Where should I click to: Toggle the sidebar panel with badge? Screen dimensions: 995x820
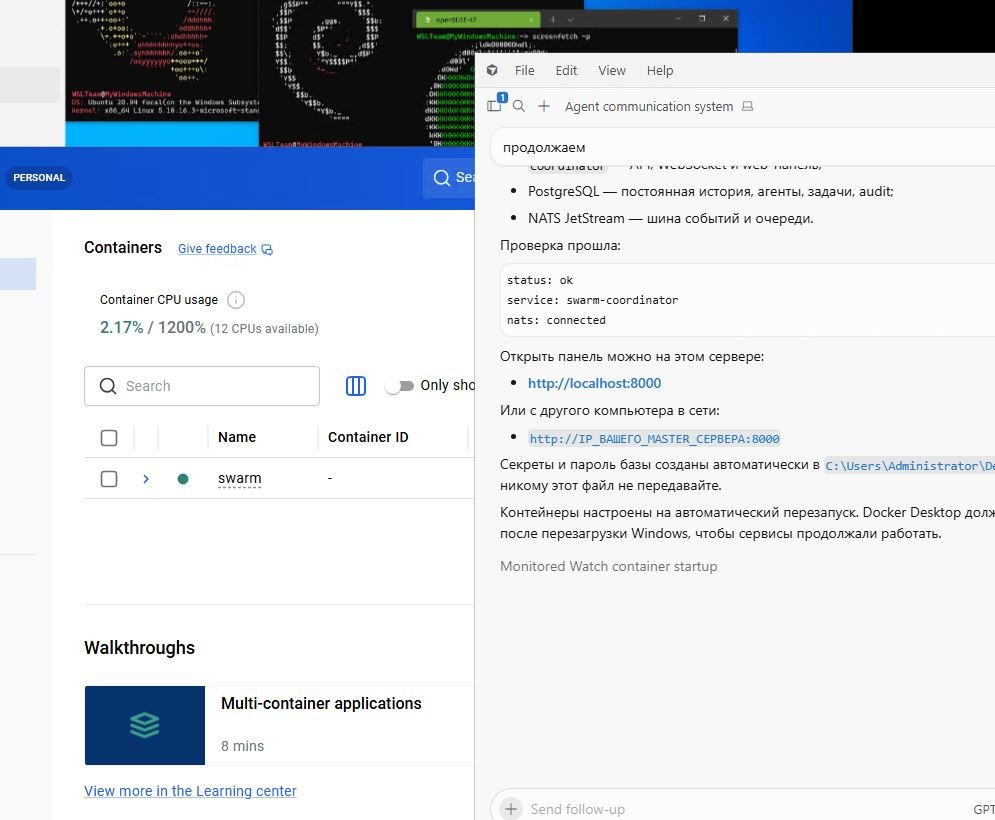click(x=494, y=106)
